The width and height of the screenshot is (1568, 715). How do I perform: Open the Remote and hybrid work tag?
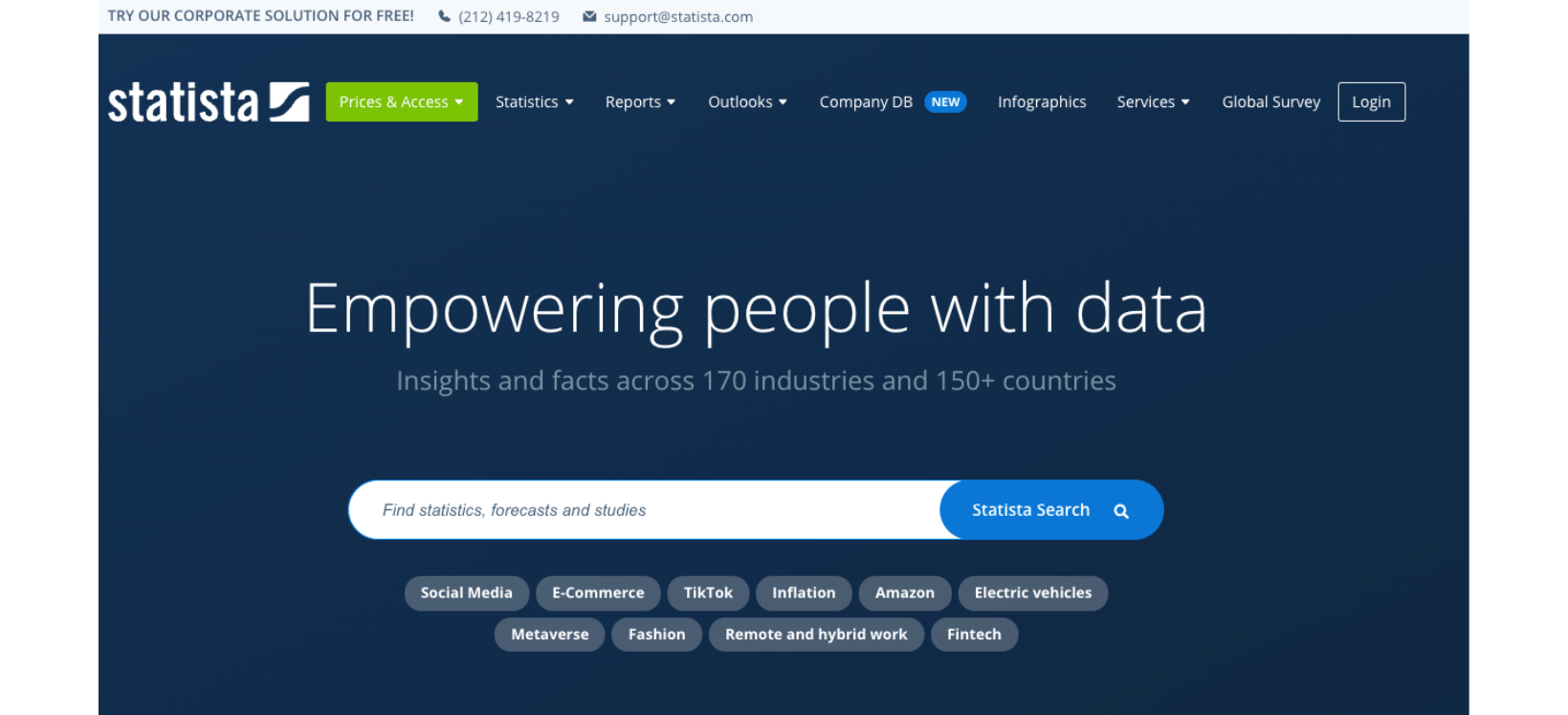click(816, 635)
